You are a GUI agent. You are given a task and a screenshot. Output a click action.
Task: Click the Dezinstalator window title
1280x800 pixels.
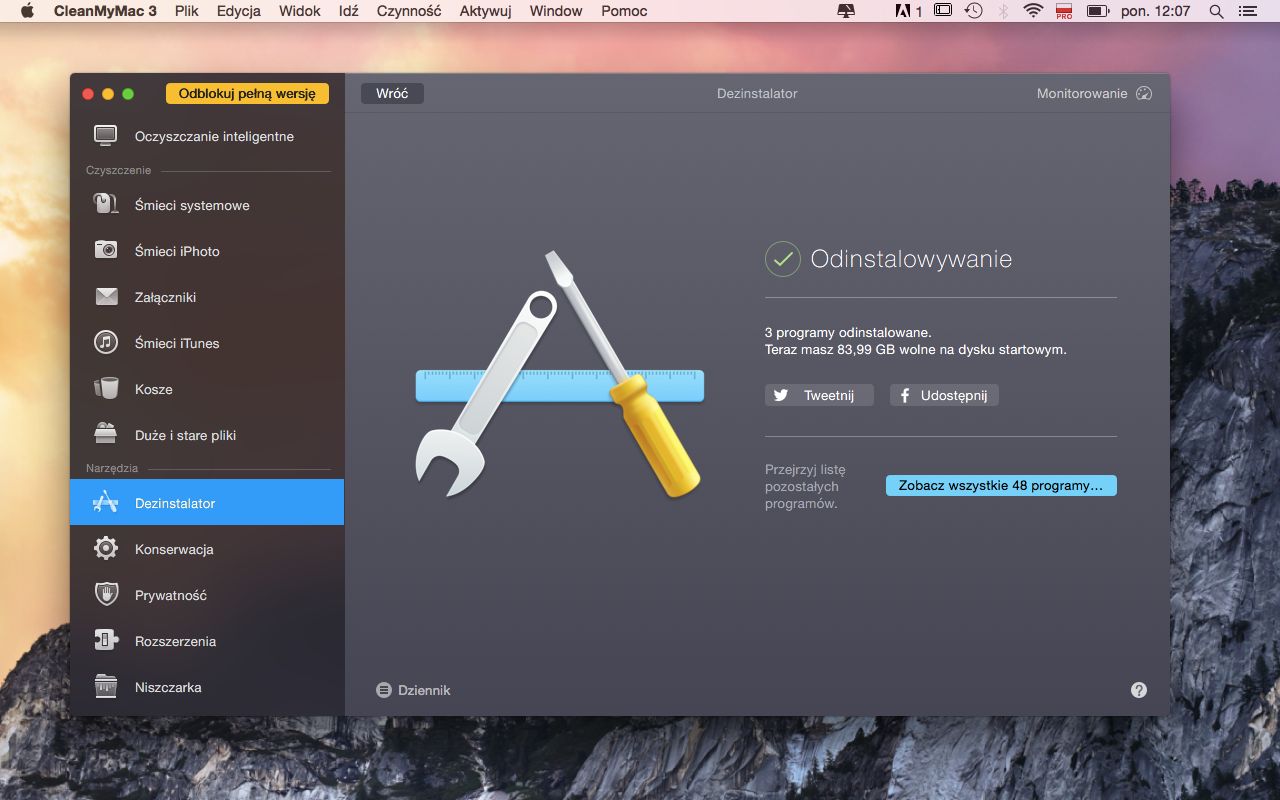click(x=757, y=93)
